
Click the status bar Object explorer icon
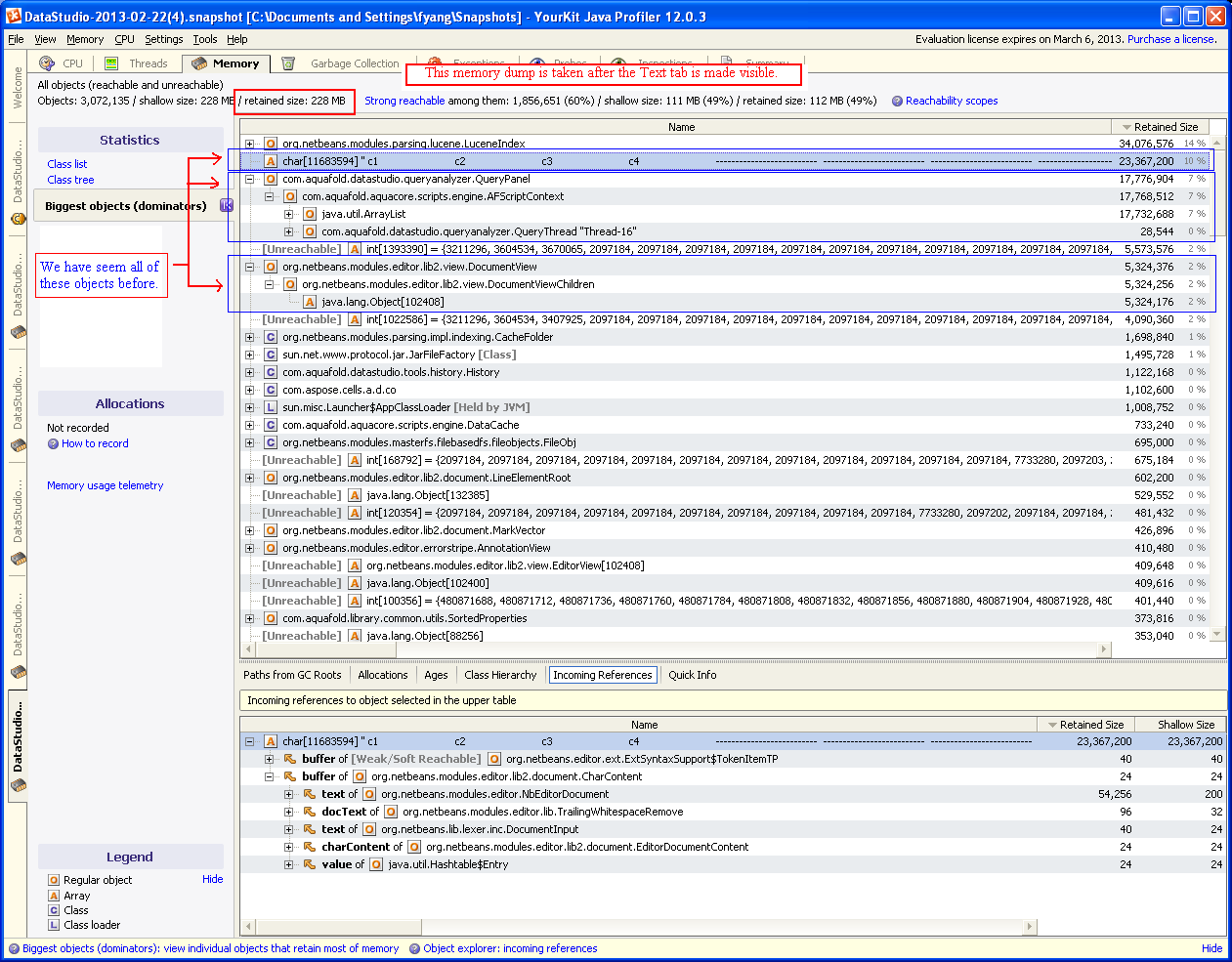pyautogui.click(x=414, y=948)
